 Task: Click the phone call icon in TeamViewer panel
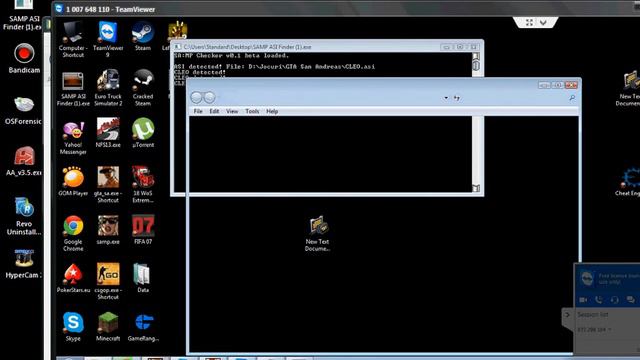pos(599,300)
